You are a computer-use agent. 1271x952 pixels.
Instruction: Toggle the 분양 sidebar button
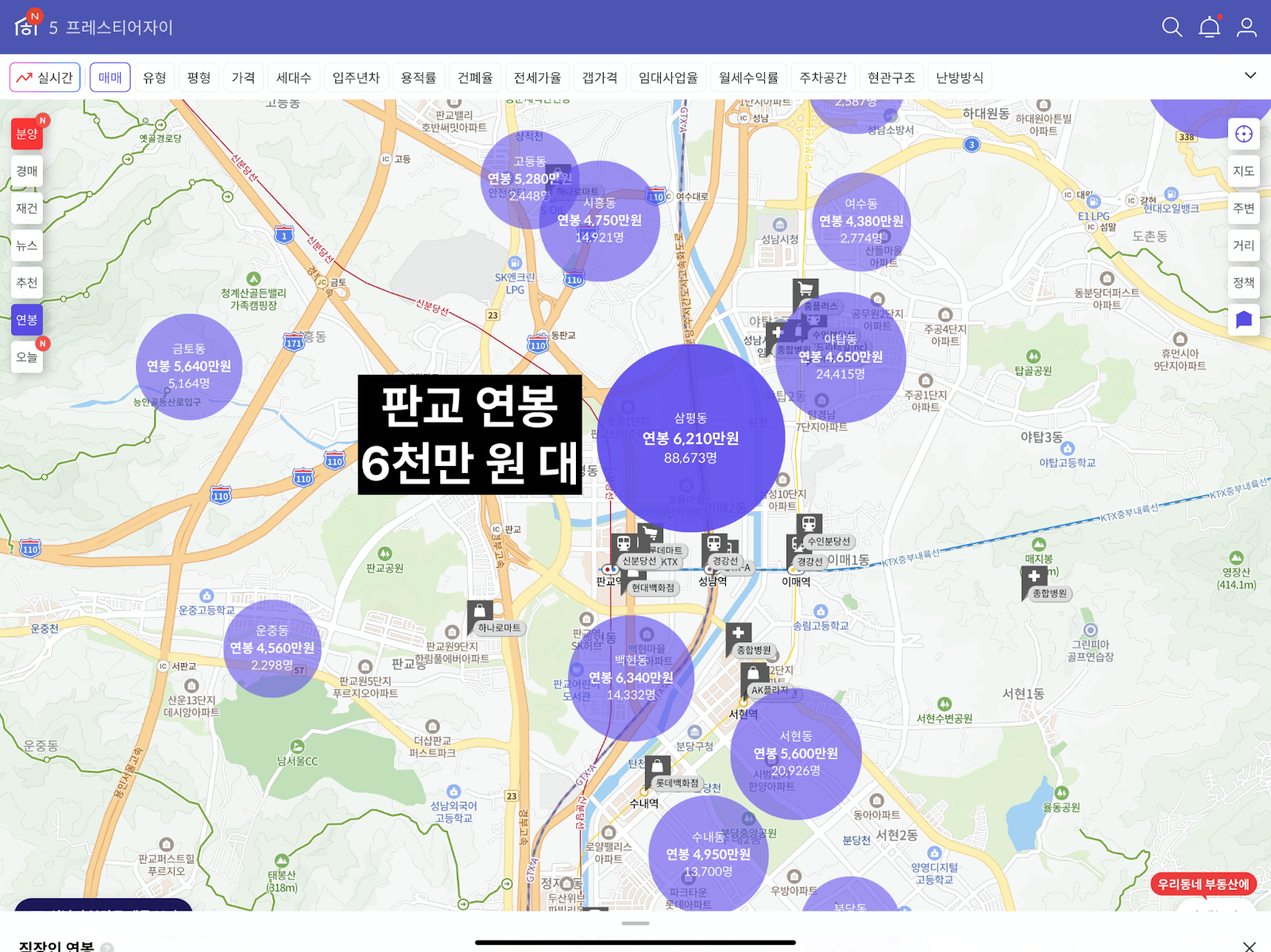point(27,134)
